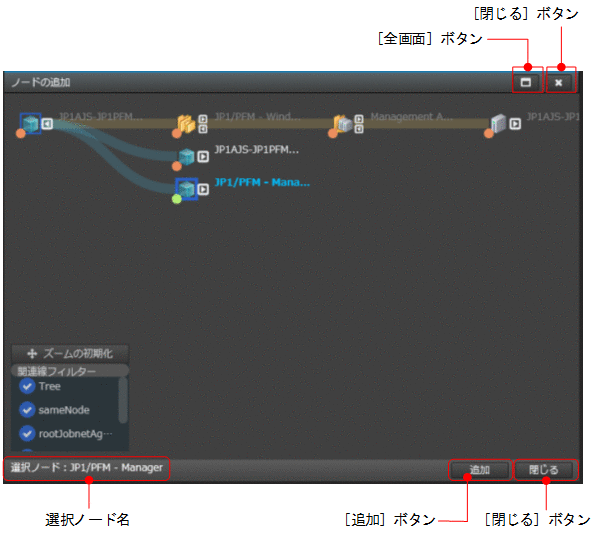Click the 追加 button

pyautogui.click(x=480, y=469)
